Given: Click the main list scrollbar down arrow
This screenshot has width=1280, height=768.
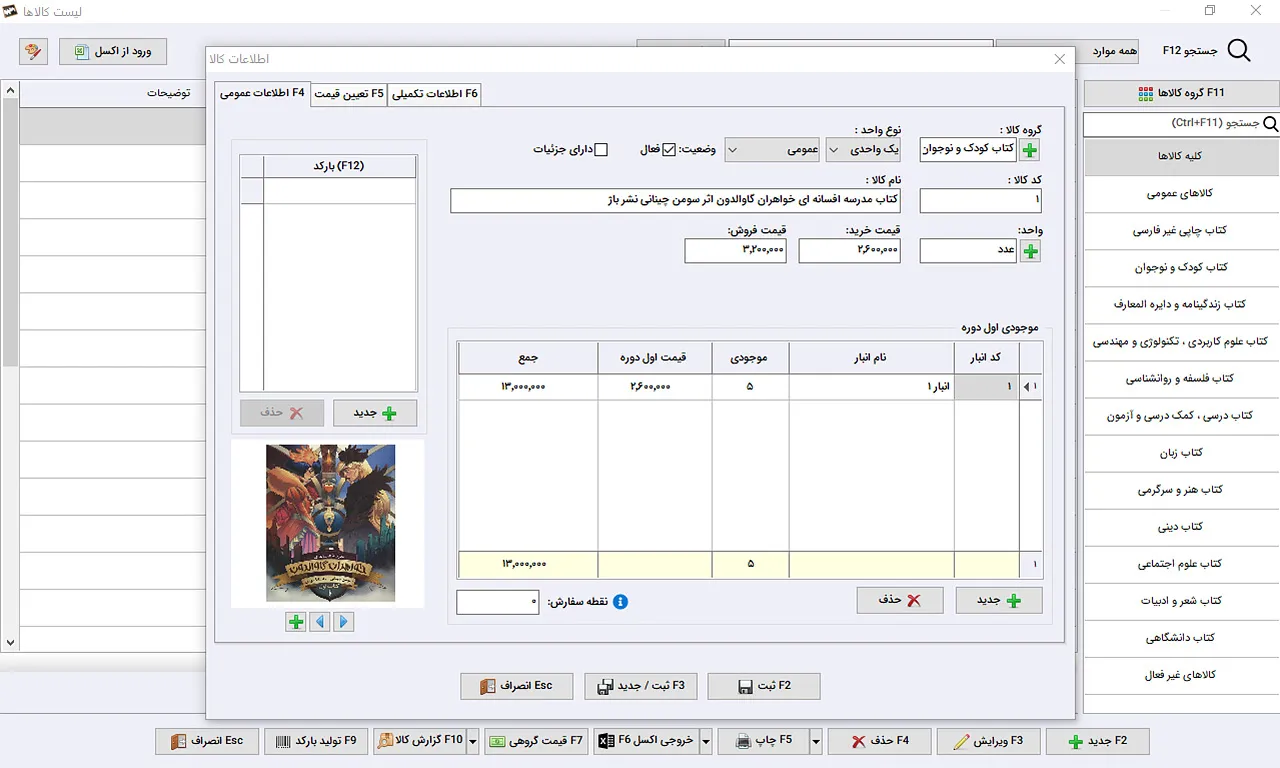Looking at the screenshot, I should coord(10,643).
